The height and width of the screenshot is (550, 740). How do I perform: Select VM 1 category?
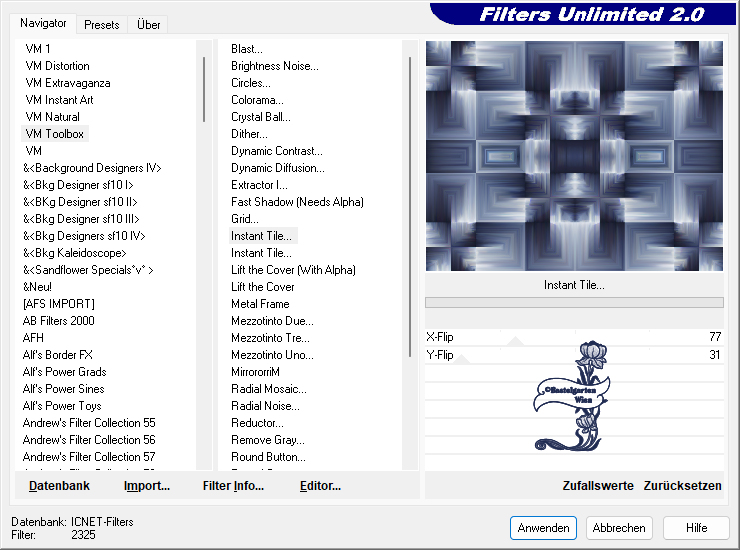tap(38, 49)
